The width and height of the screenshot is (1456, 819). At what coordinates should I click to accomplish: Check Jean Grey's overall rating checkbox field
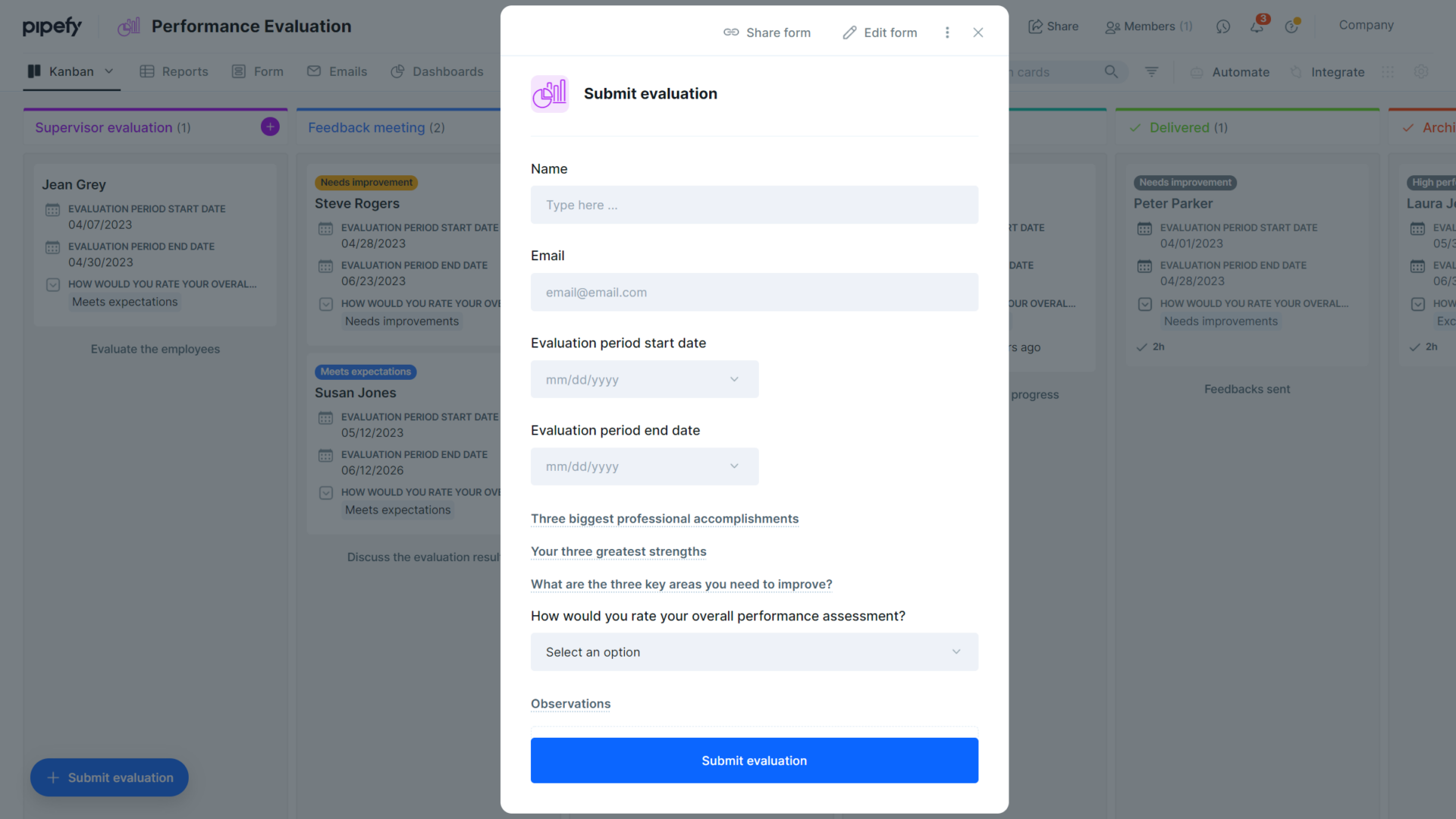tap(53, 284)
